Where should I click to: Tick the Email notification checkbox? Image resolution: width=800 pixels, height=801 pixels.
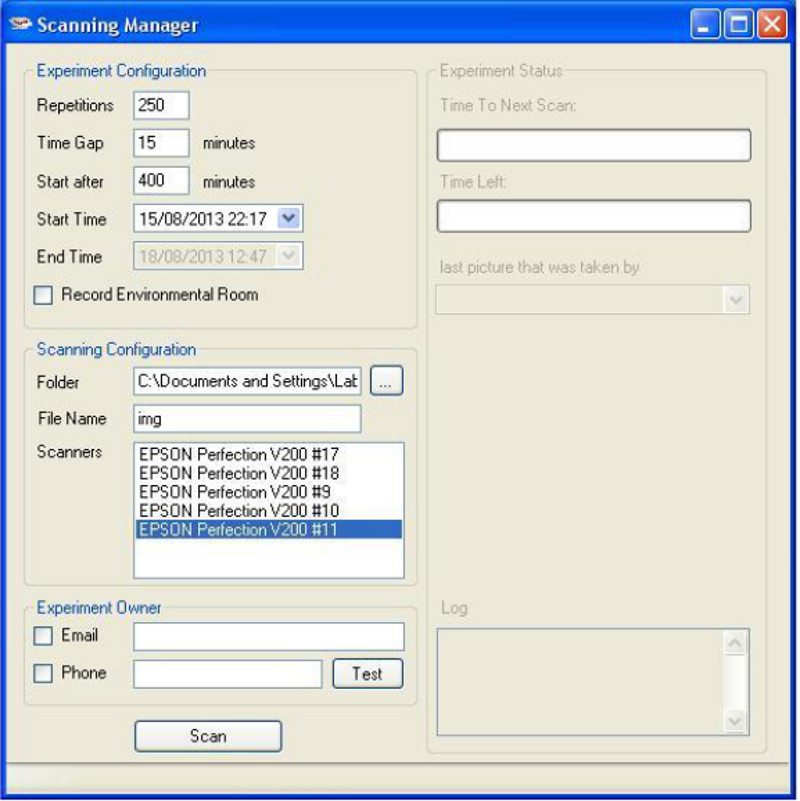[x=43, y=636]
